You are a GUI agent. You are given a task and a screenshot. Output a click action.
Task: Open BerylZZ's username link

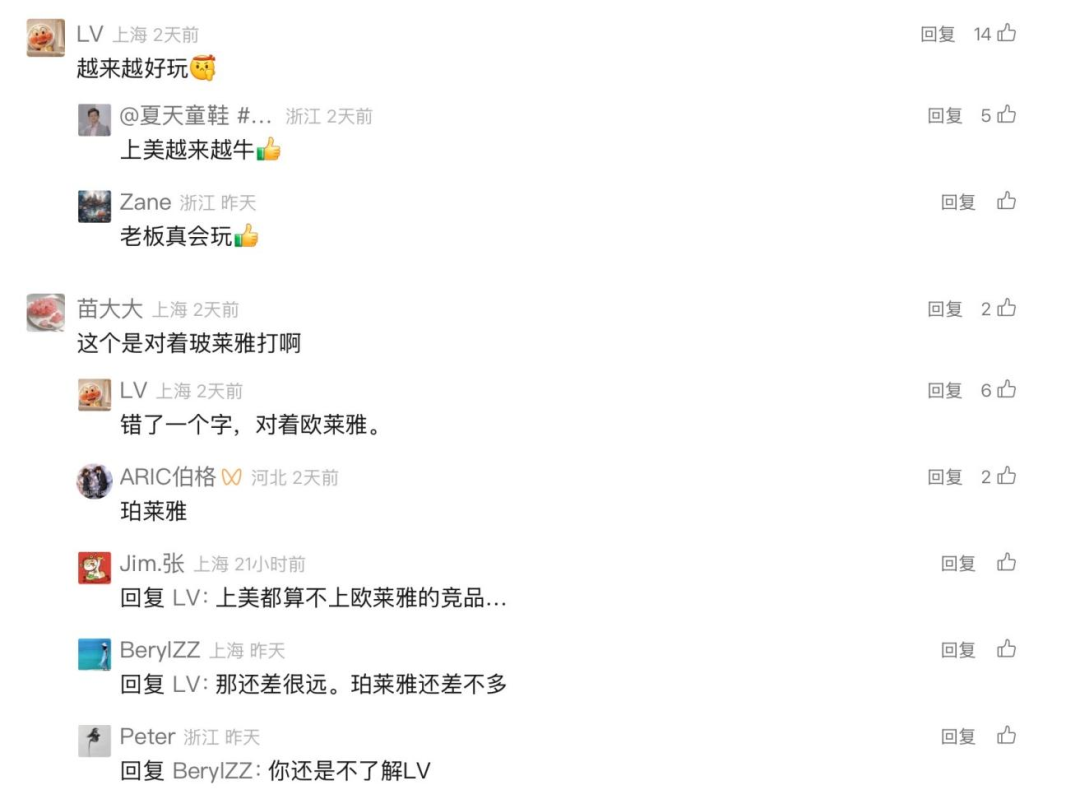160,650
